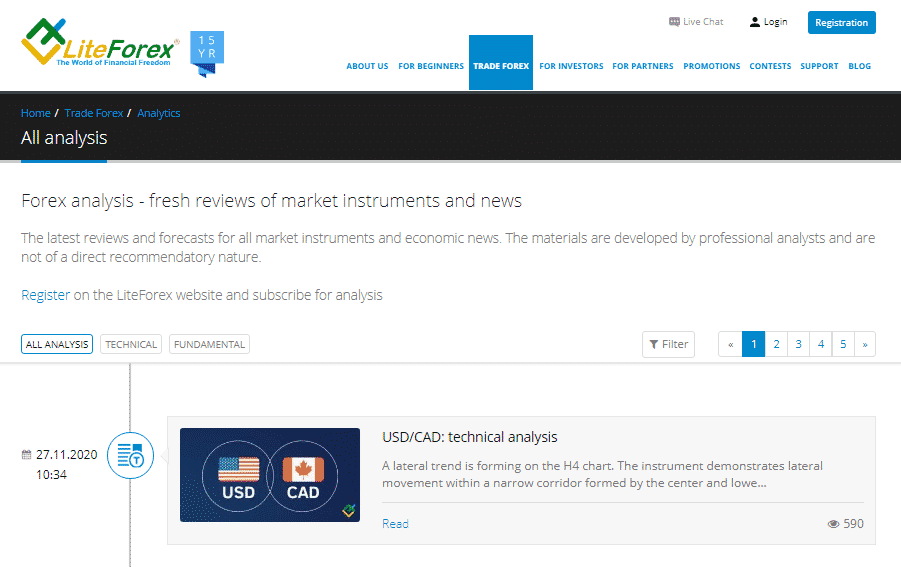Open the For Partners menu

click(642, 66)
